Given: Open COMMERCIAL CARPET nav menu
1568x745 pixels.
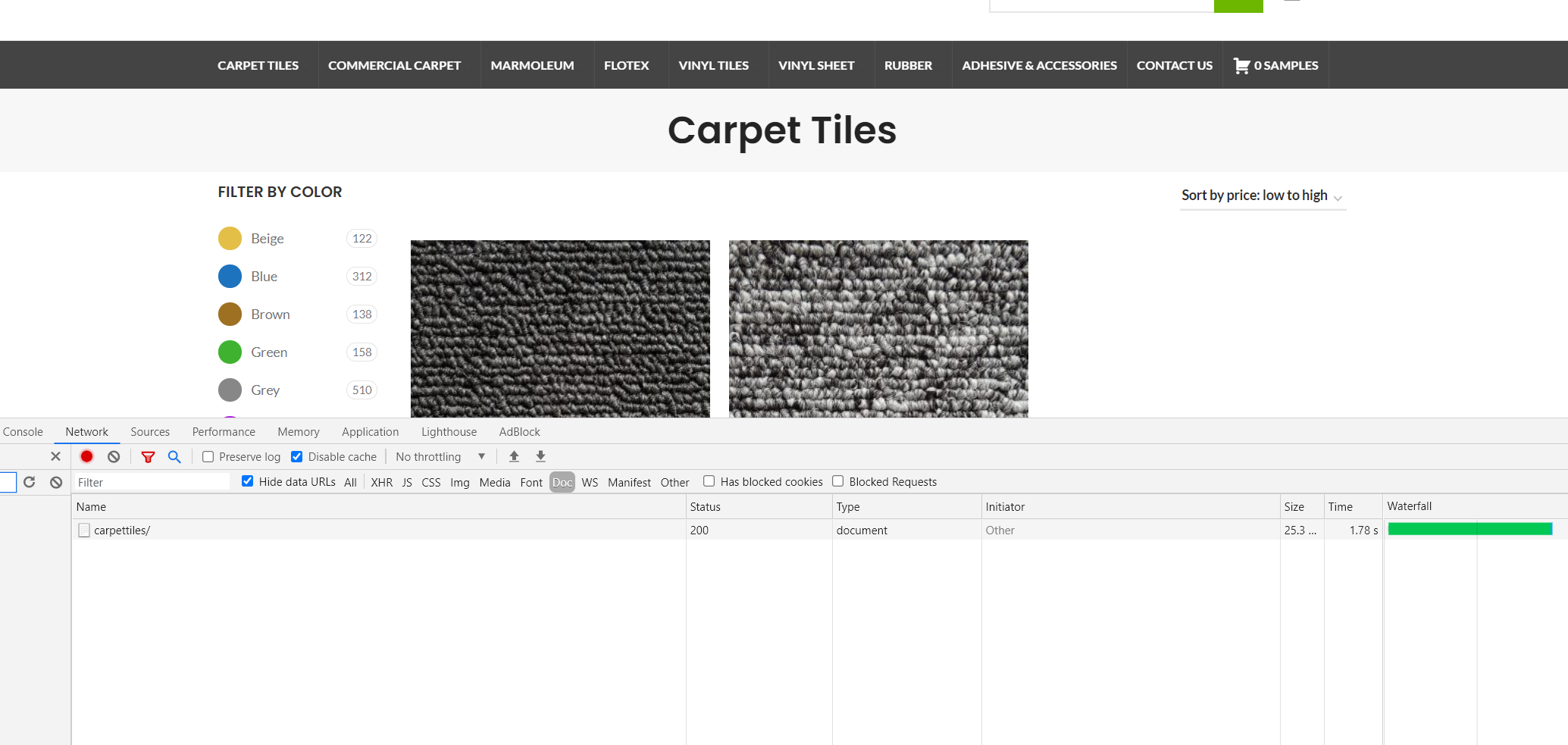Looking at the screenshot, I should 394,65.
